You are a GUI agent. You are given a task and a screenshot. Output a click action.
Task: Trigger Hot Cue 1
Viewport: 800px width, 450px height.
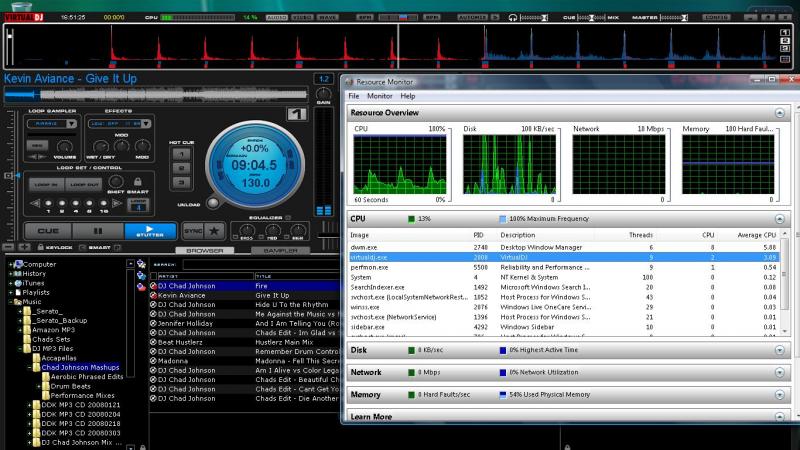[181, 154]
